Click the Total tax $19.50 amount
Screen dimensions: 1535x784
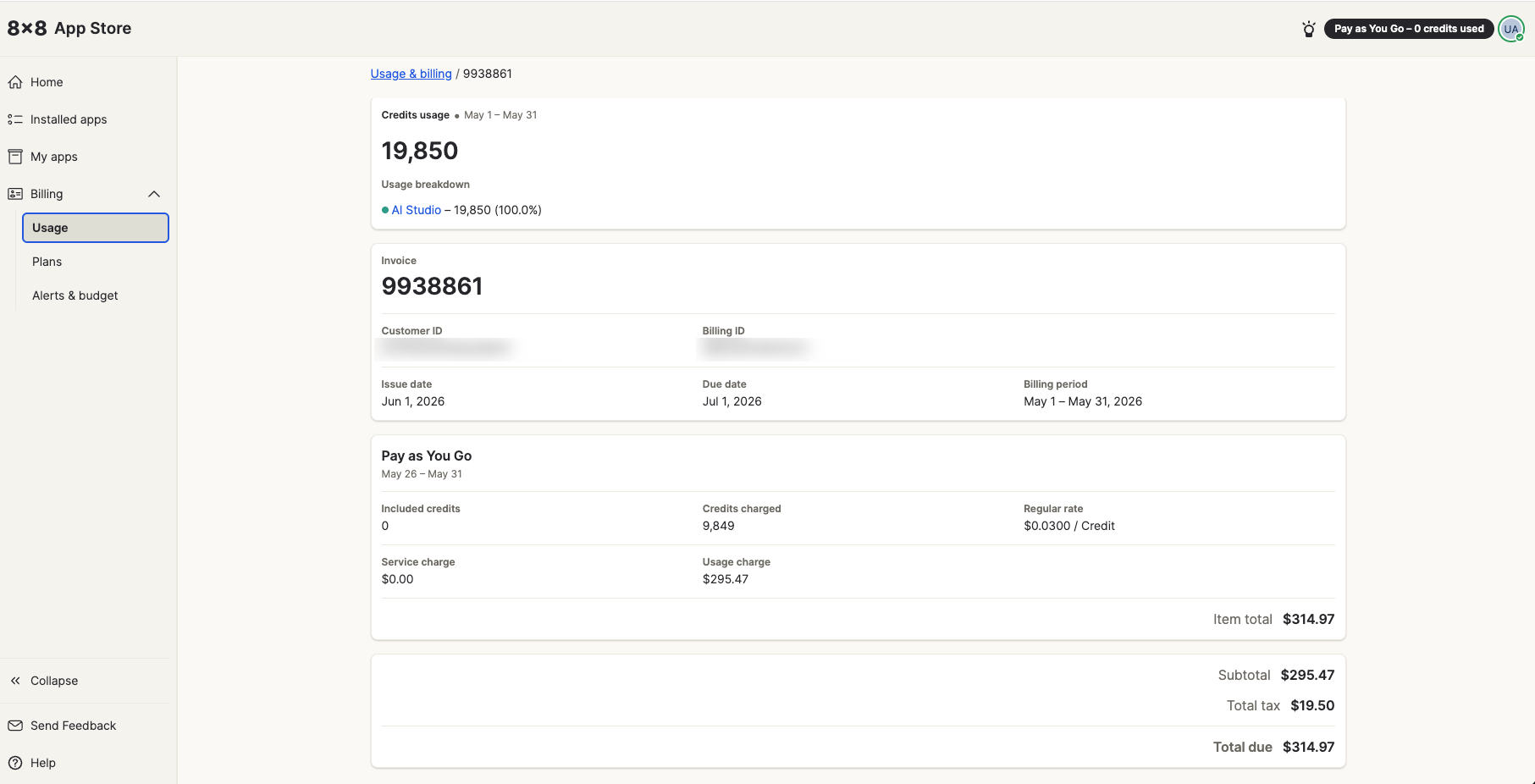(x=1312, y=705)
